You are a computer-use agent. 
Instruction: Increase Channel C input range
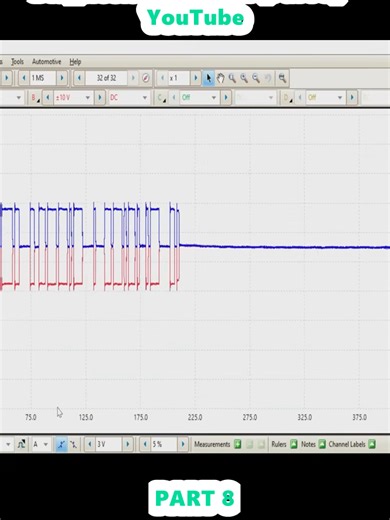(x=226, y=98)
